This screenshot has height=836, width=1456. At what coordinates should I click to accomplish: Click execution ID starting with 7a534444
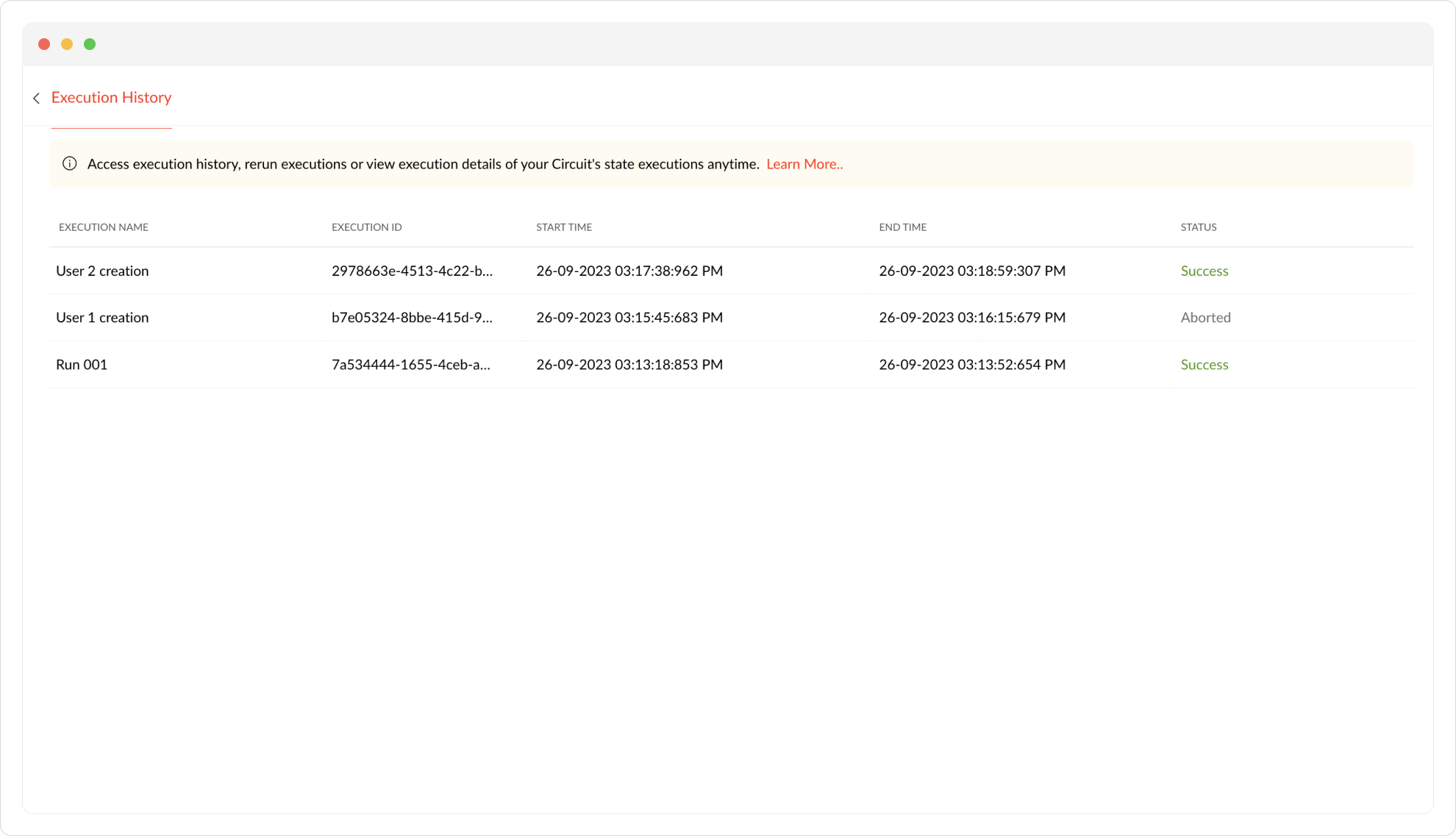coord(410,365)
